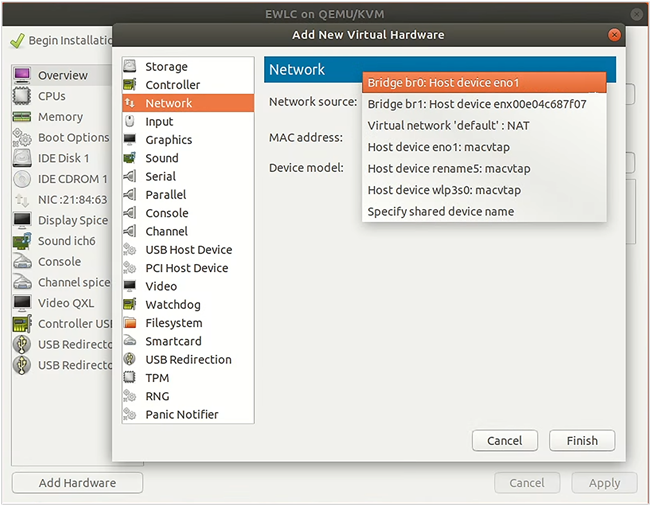Click Cancel in the EWLC window

click(527, 483)
